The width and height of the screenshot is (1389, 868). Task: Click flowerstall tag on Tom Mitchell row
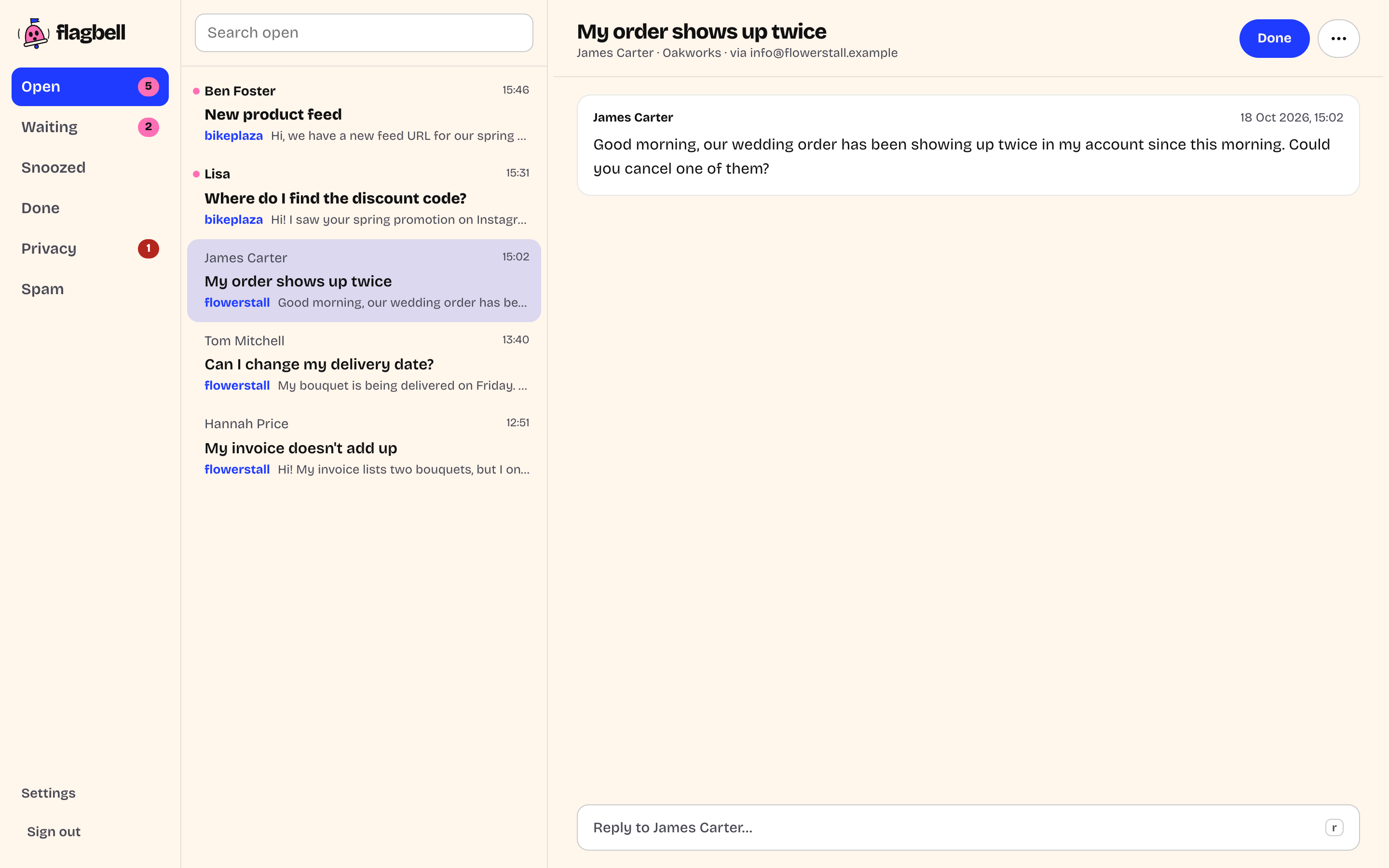(237, 386)
